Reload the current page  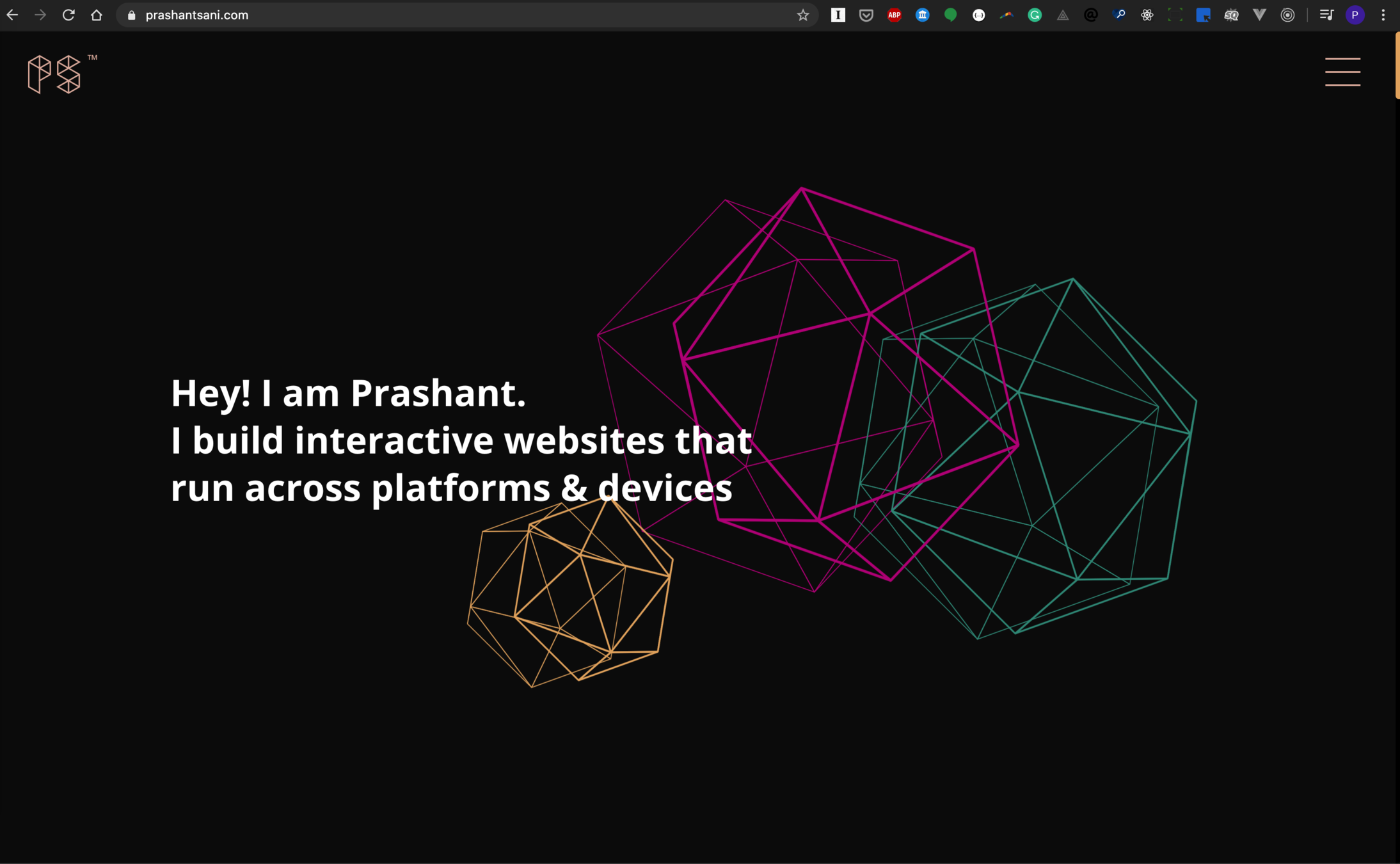point(68,15)
